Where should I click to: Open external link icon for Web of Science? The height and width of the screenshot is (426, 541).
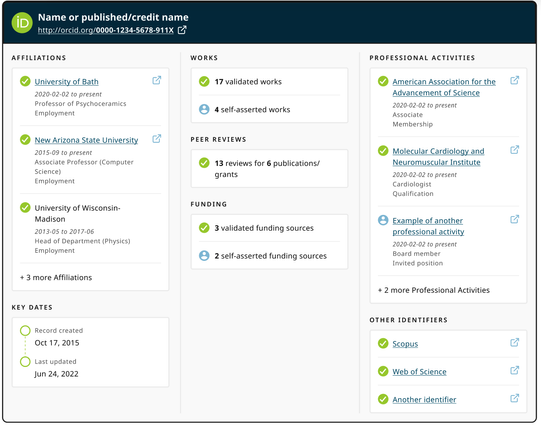[x=514, y=370]
